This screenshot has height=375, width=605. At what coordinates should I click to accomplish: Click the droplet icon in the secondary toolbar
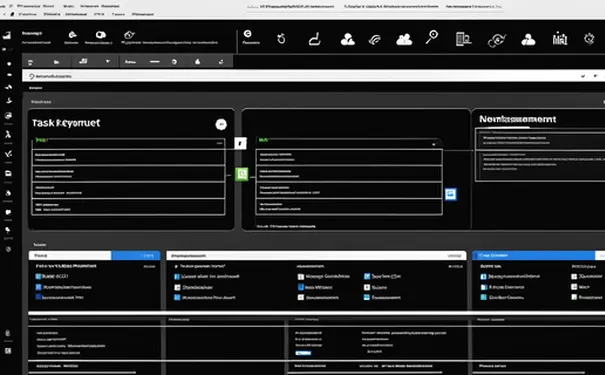[x=198, y=62]
